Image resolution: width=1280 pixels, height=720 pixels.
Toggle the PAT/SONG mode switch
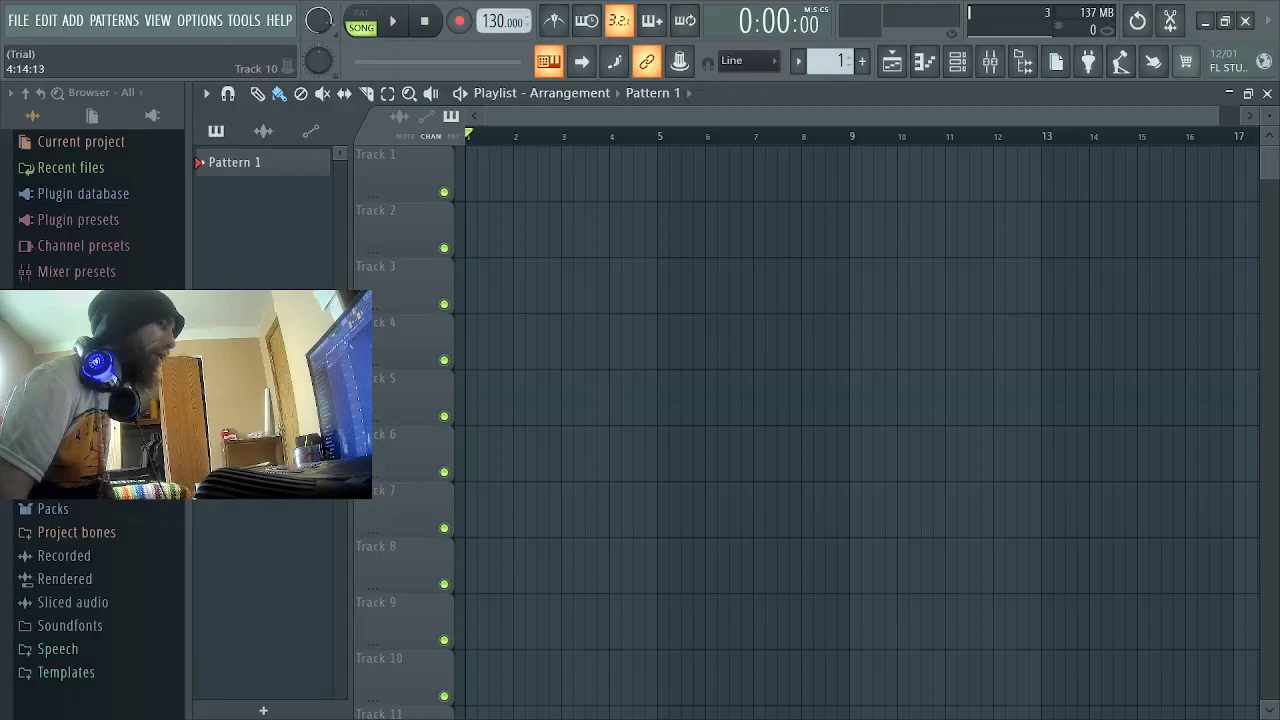(361, 22)
